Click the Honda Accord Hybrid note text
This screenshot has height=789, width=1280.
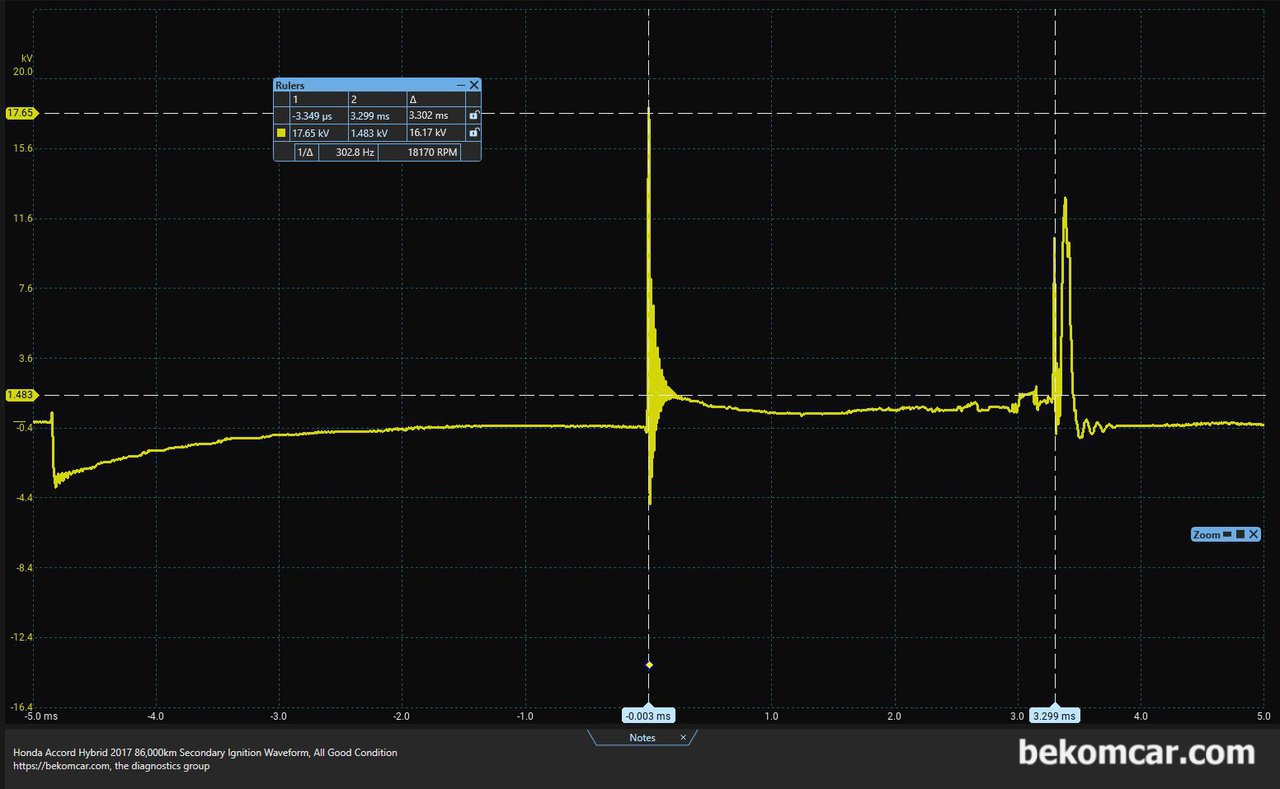click(205, 752)
